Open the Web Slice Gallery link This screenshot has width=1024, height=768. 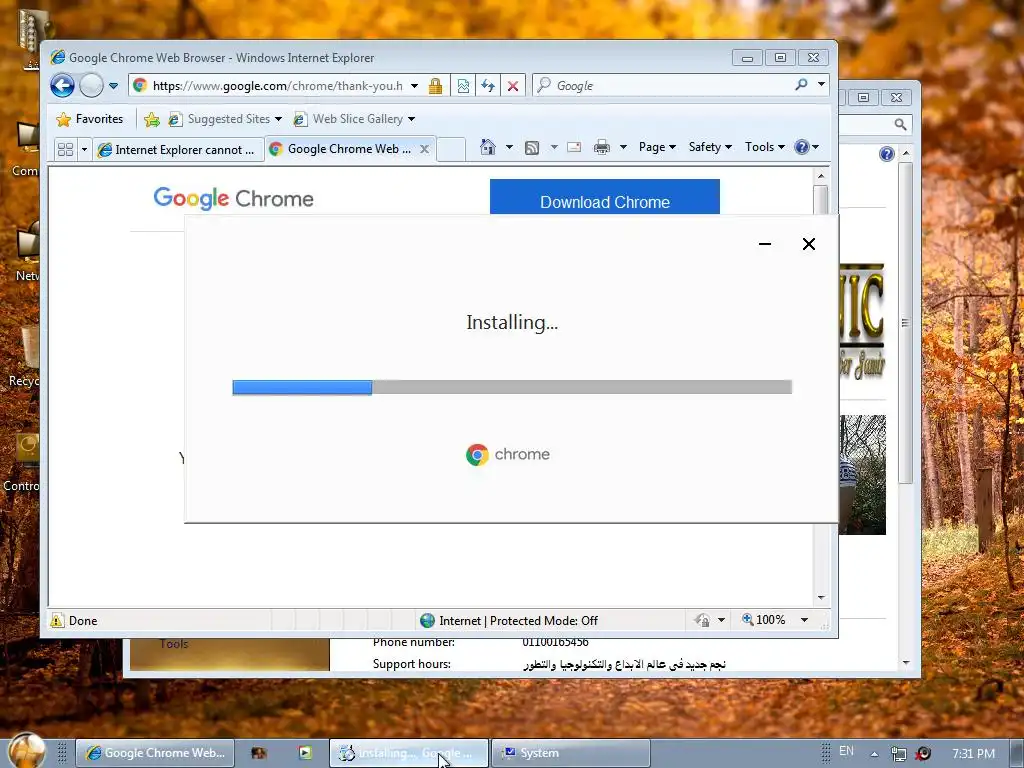pos(349,119)
